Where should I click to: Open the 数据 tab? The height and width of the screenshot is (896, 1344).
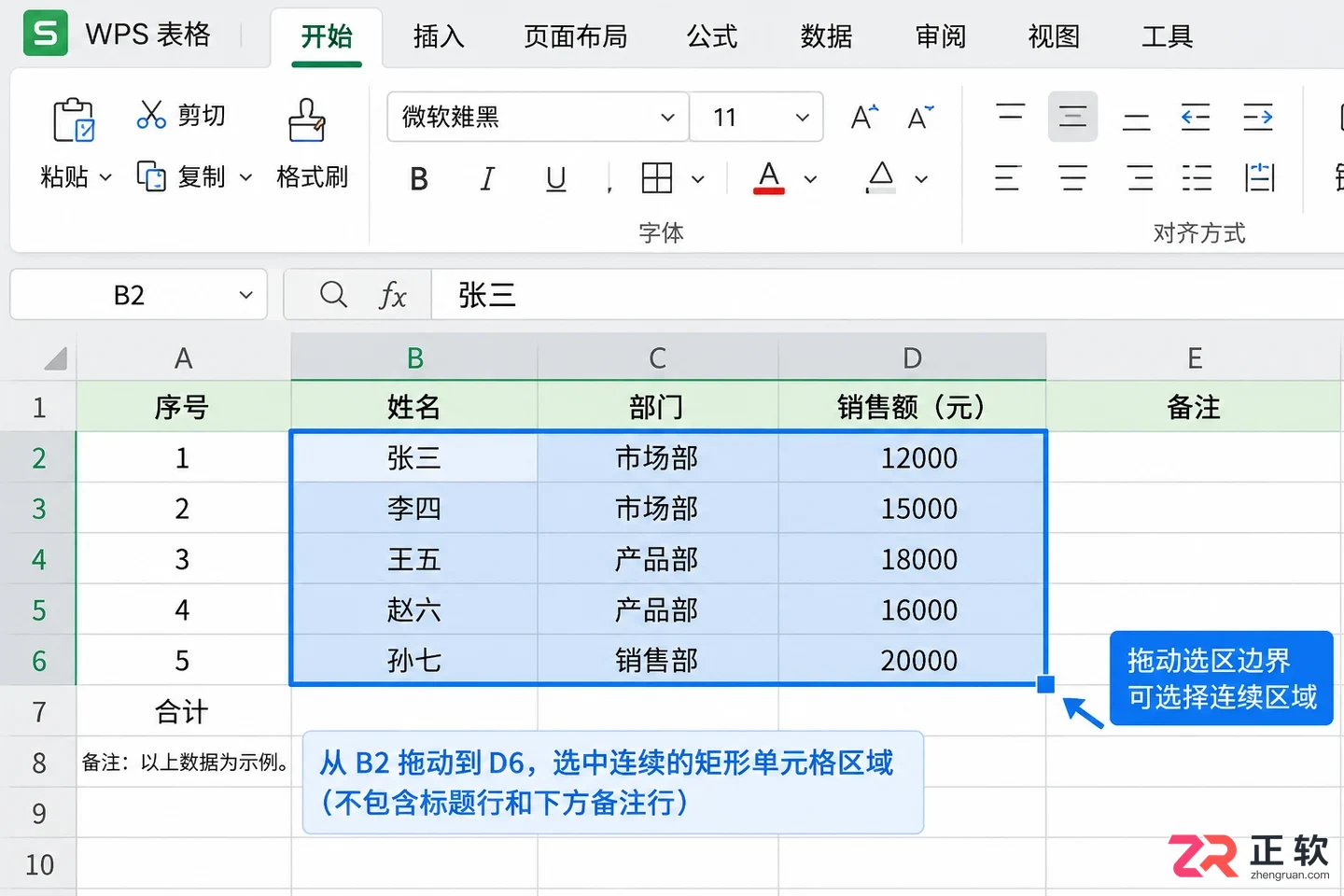click(826, 36)
